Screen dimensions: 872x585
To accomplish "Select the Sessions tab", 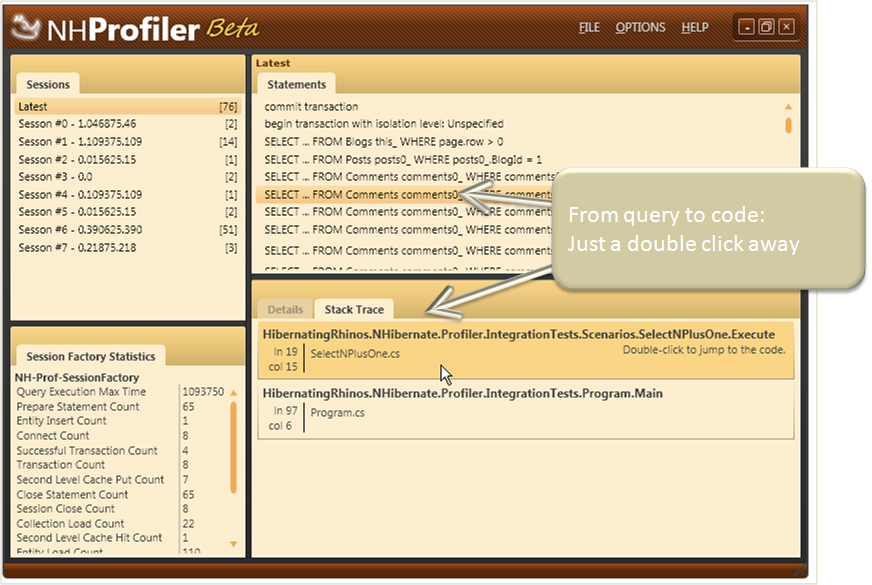I will 48,85.
